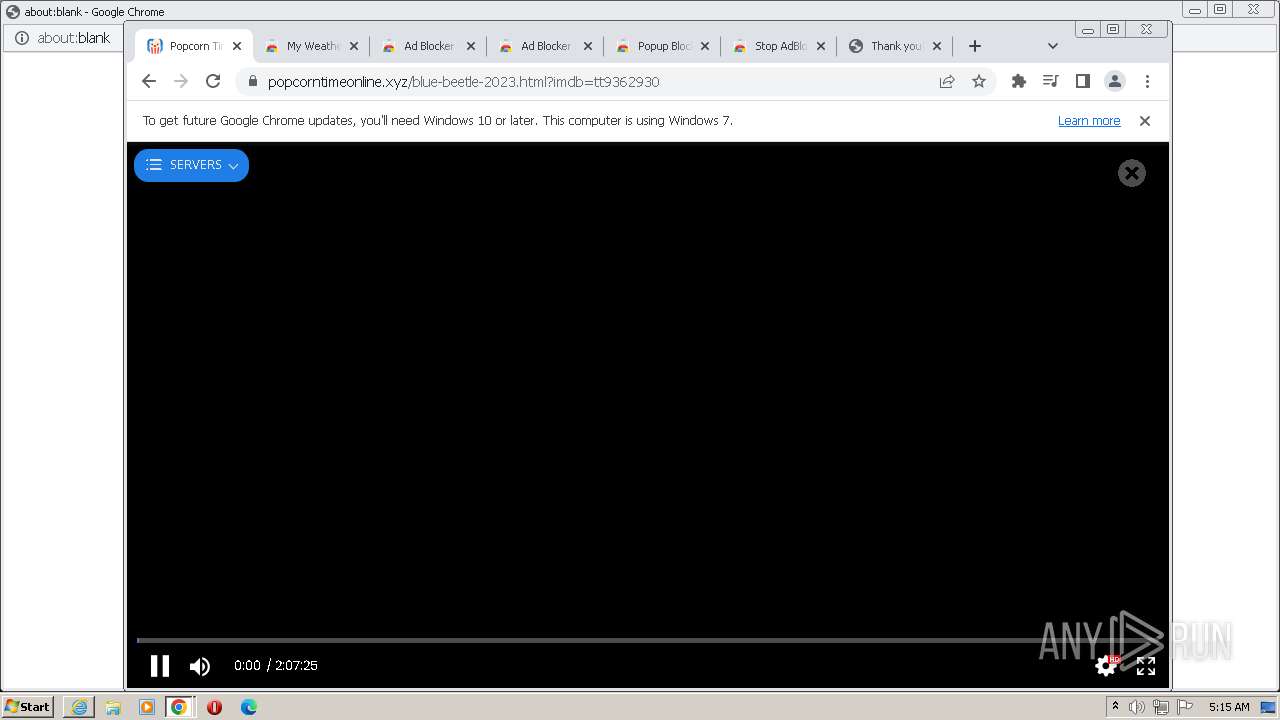Viewport: 1280px width, 720px height.
Task: Enter fullscreen video mode
Action: pyautogui.click(x=1146, y=666)
